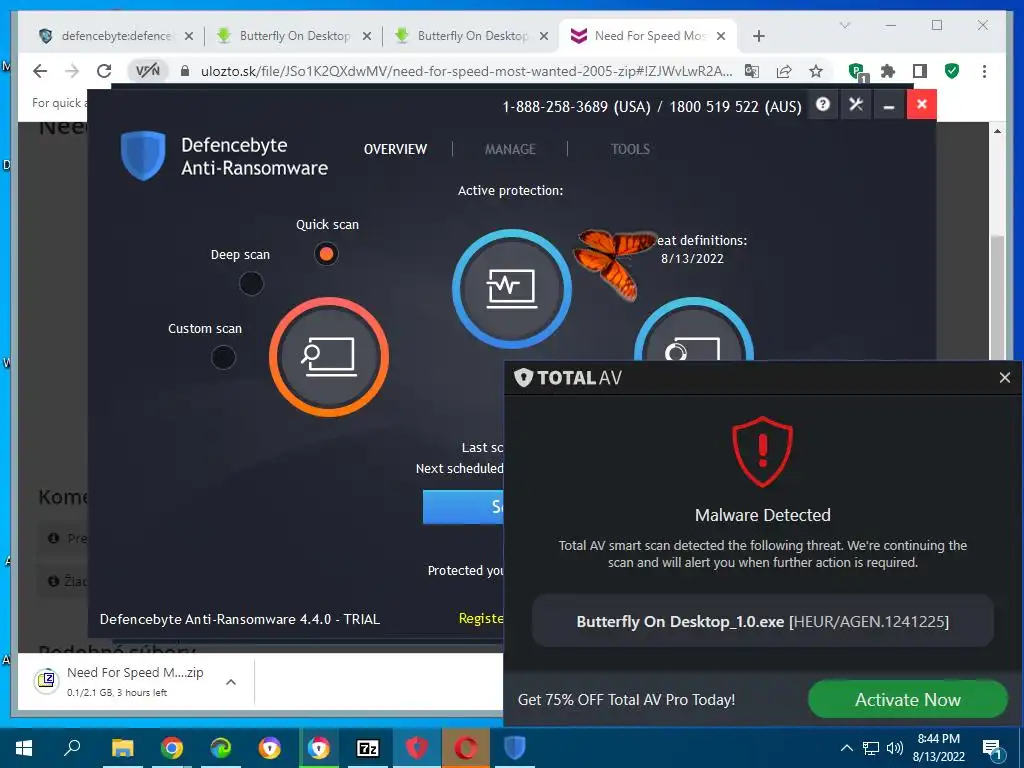Select the Custom scan radio button
1024x768 pixels.
point(223,357)
